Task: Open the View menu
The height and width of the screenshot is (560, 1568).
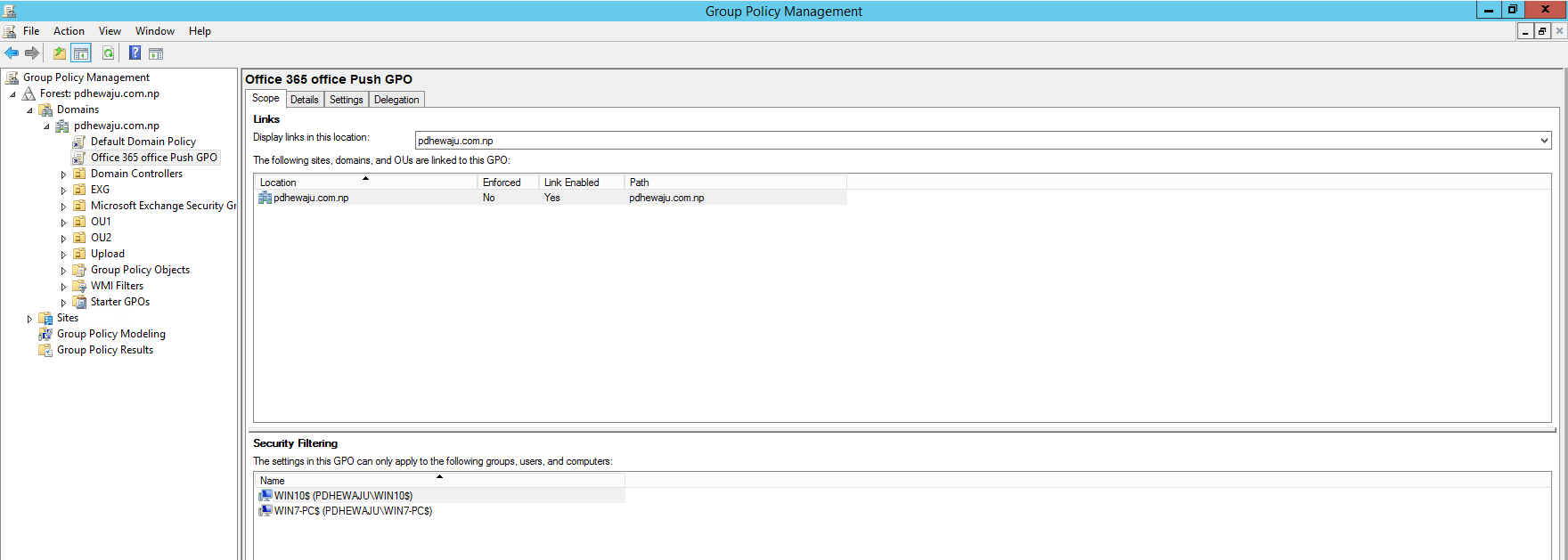Action: click(x=110, y=31)
